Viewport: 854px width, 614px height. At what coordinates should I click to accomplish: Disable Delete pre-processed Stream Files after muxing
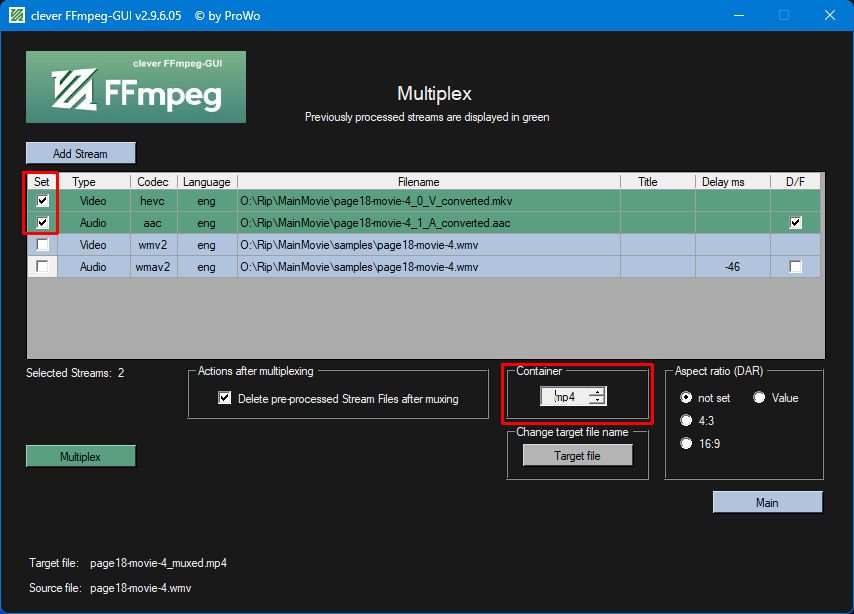tap(224, 398)
